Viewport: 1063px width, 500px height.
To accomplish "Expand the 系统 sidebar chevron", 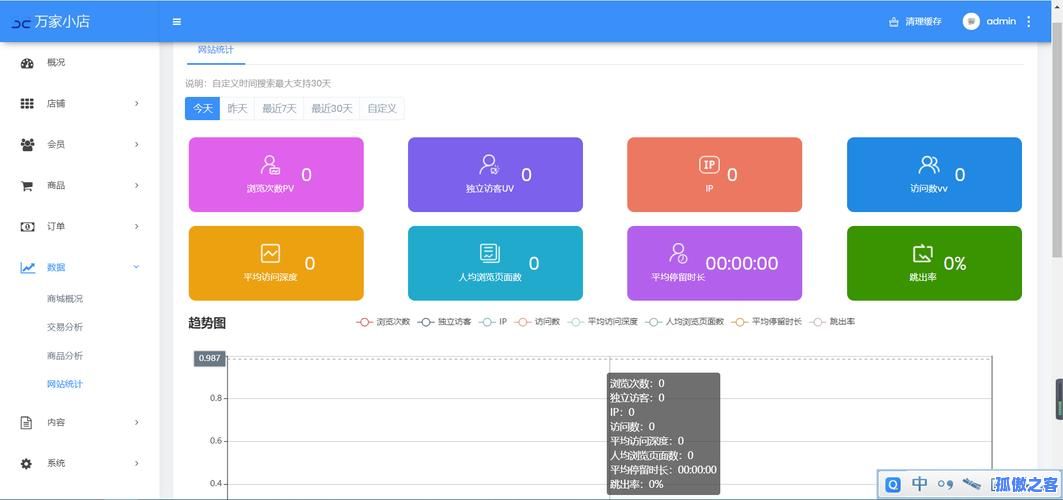I will click(x=136, y=464).
